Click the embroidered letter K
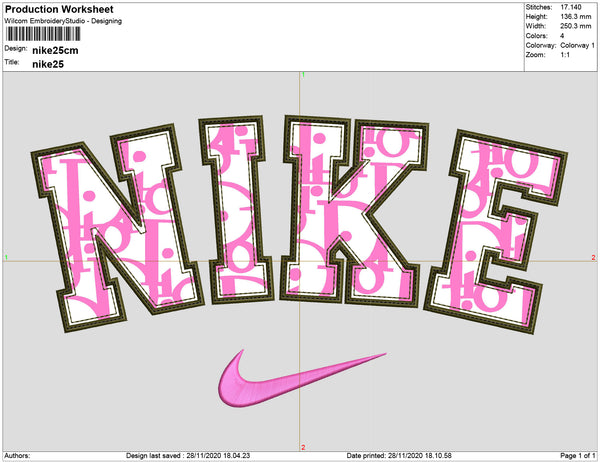This screenshot has height=462, width=600. (354, 212)
